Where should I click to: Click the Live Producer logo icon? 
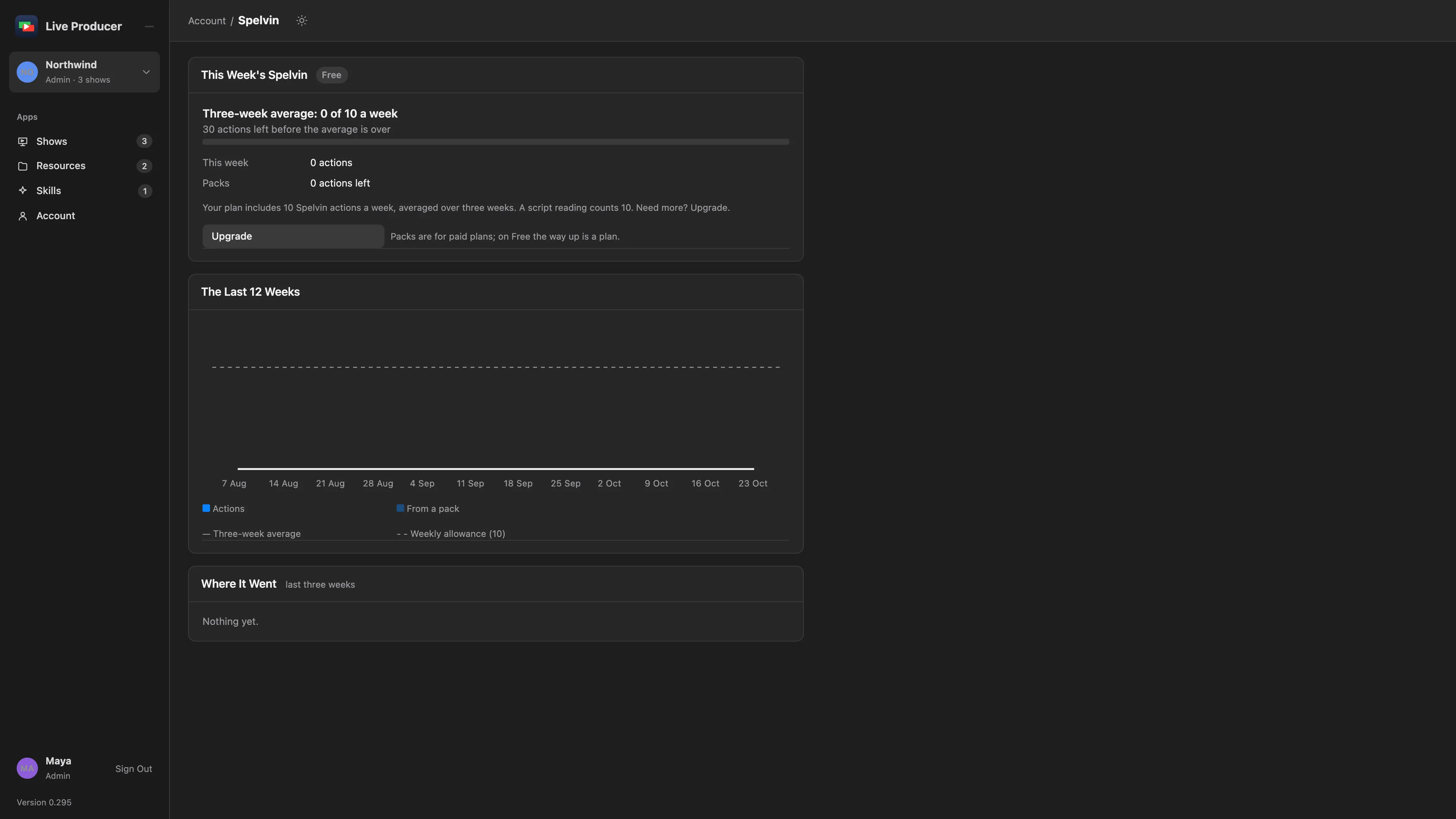26,26
